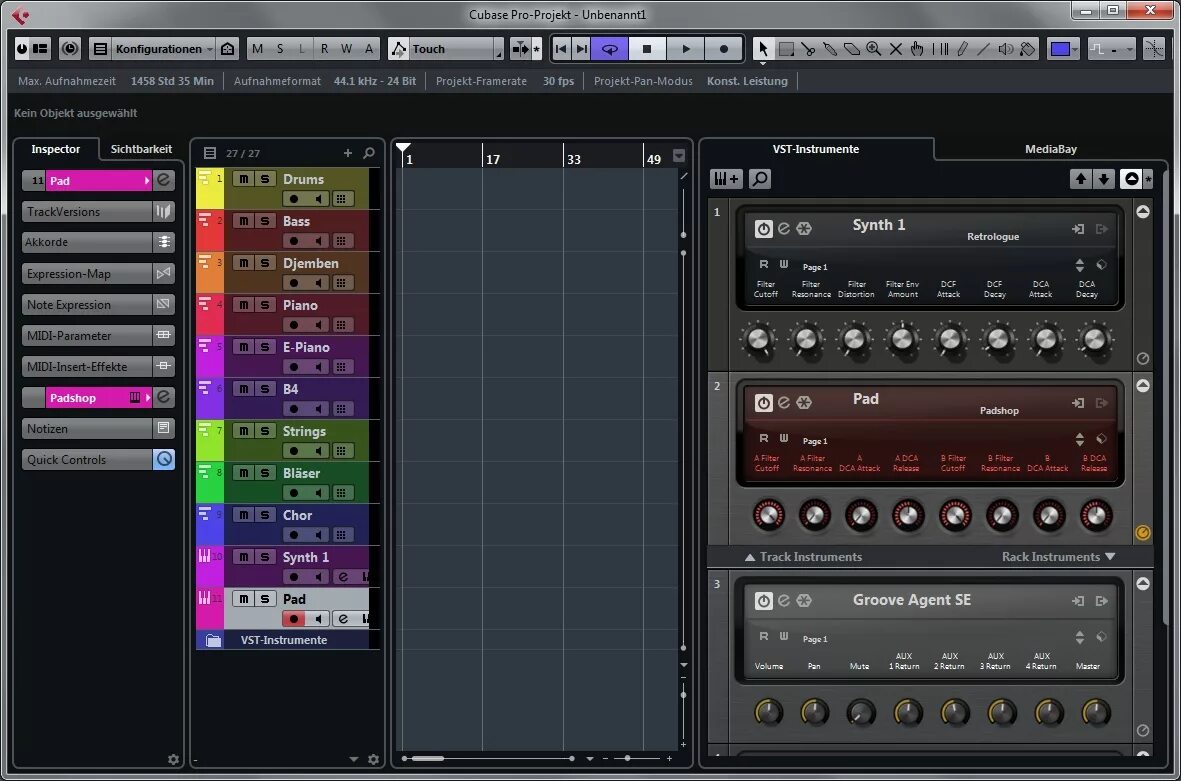Open edit instrument for Pad Padshop
1181x781 pixels.
click(784, 402)
